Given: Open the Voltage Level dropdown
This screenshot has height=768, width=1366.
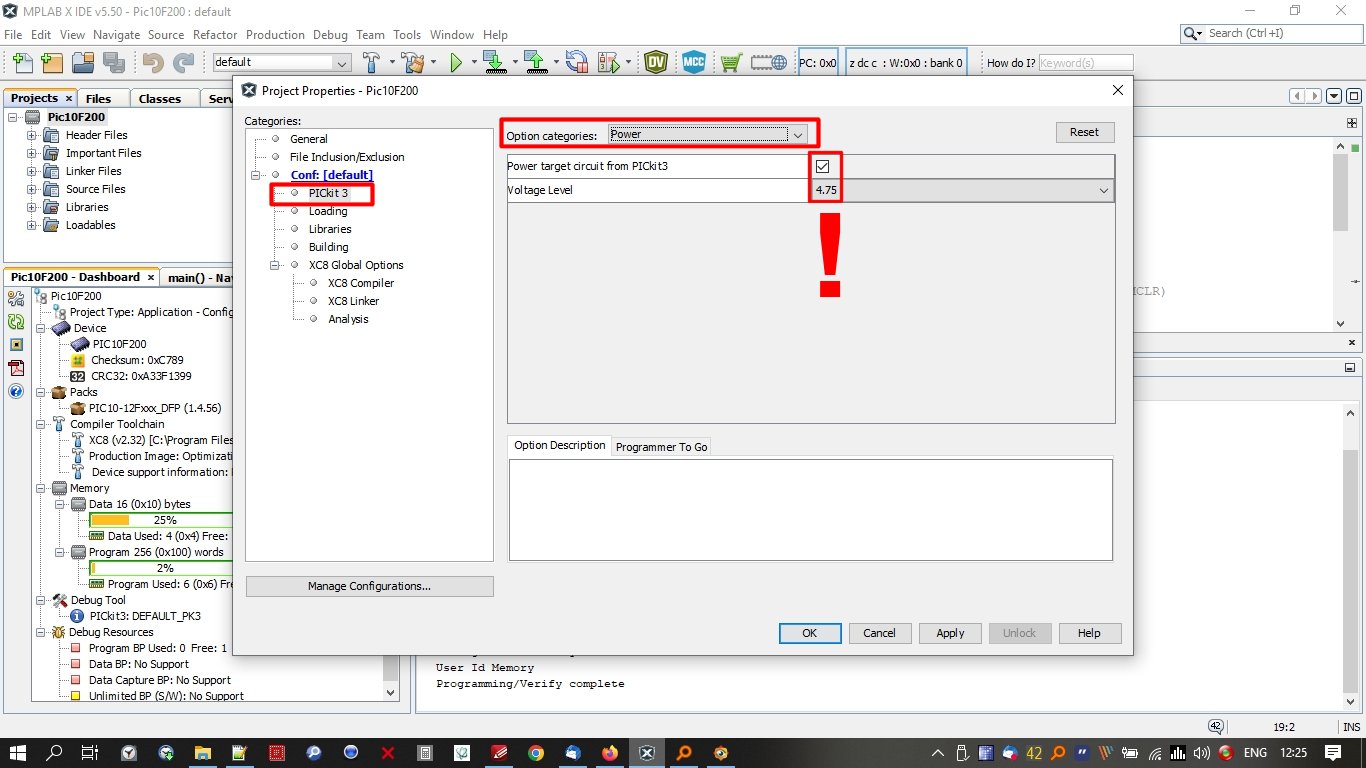Looking at the screenshot, I should tap(1104, 190).
